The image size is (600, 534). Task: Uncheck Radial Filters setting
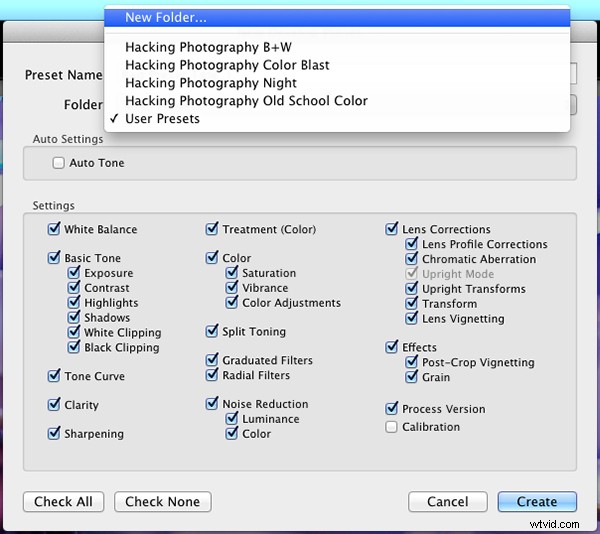coord(212,374)
